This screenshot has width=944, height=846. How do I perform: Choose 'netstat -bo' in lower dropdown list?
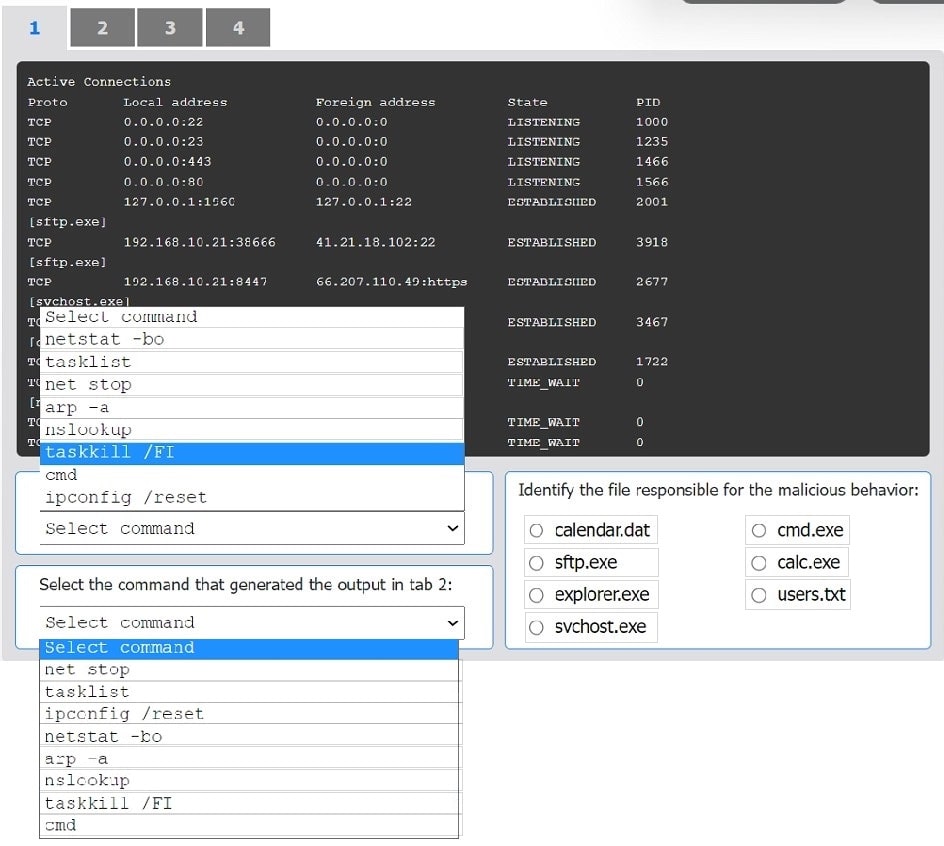click(x=249, y=737)
